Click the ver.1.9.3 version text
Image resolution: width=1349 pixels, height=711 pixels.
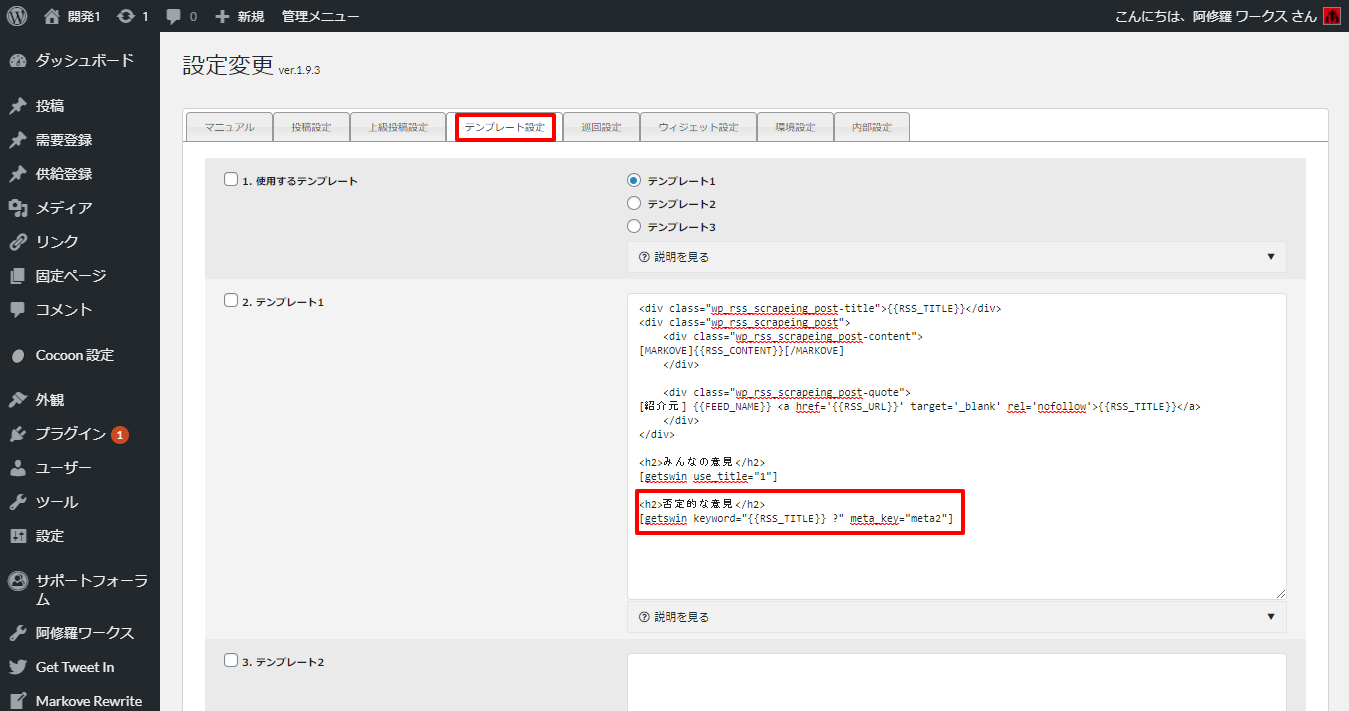click(299, 70)
